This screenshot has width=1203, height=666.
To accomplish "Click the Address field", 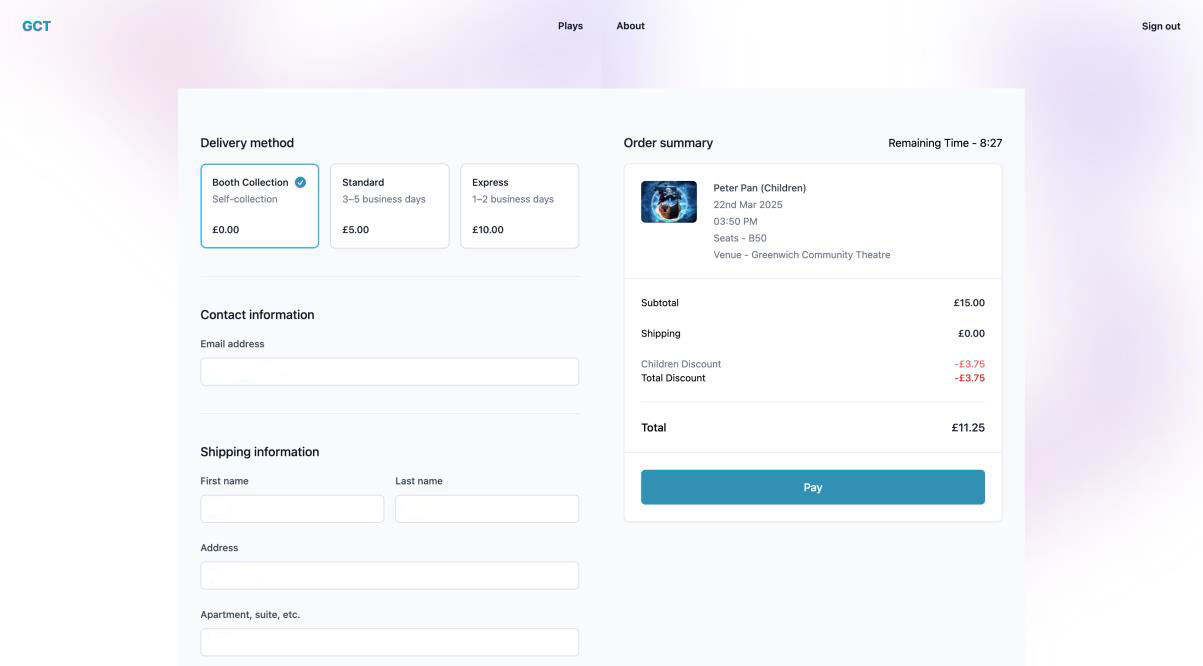I will click(389, 575).
